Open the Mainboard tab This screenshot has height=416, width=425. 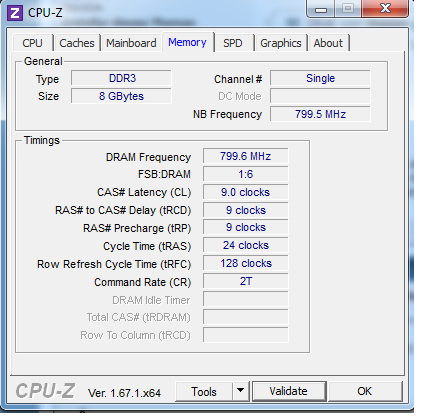click(x=131, y=43)
